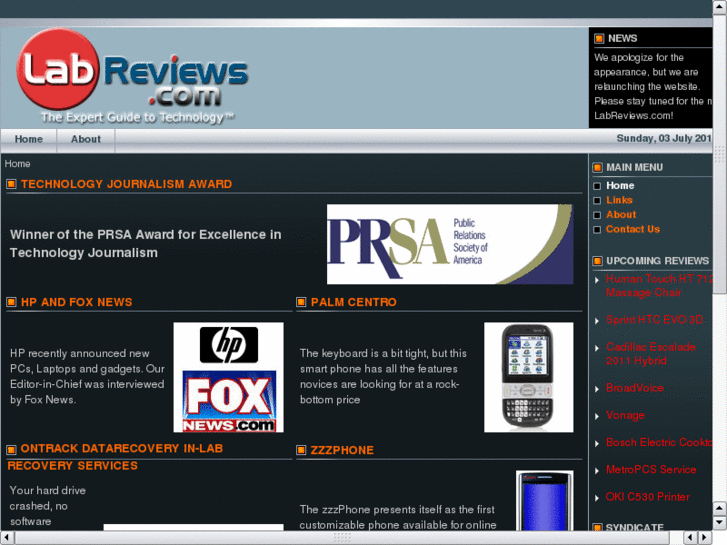Click the vertical scrollbar down arrow at bottom
The width and height of the screenshot is (727, 545).
pos(720,523)
